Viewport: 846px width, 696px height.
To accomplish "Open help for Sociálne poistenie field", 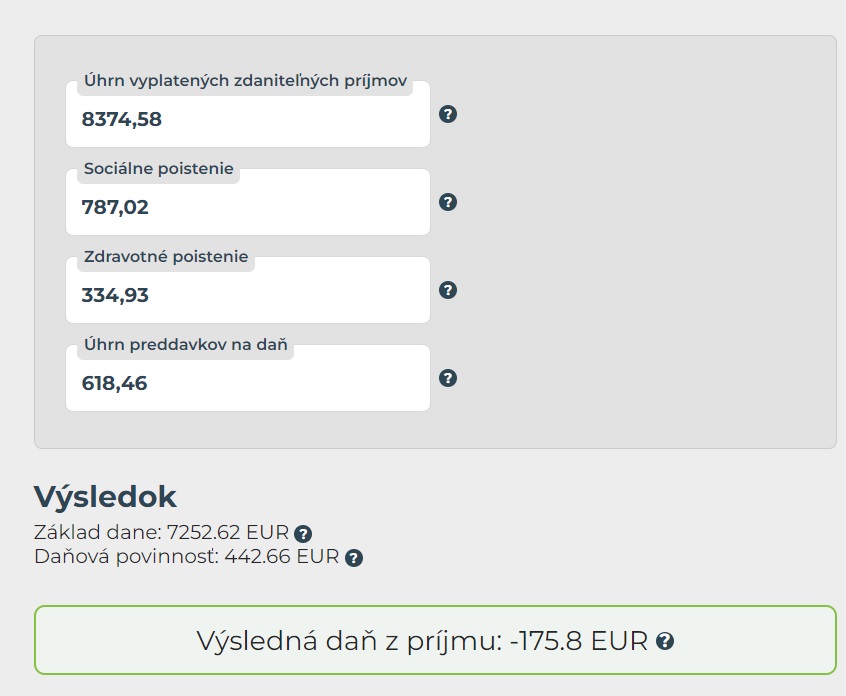I will click(448, 202).
